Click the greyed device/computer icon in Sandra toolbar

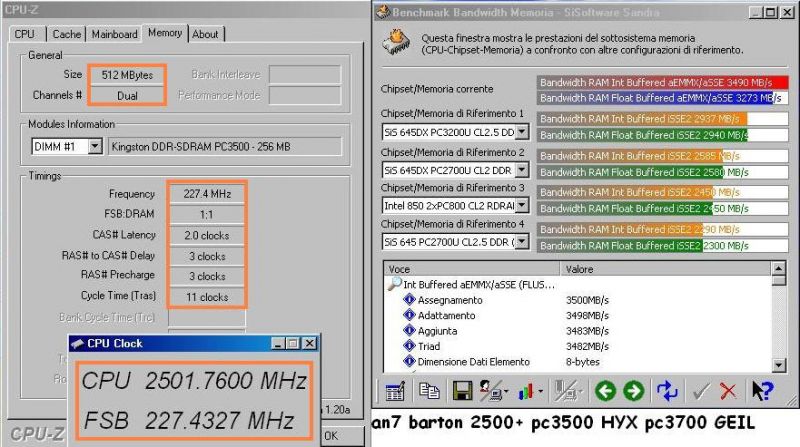point(565,391)
